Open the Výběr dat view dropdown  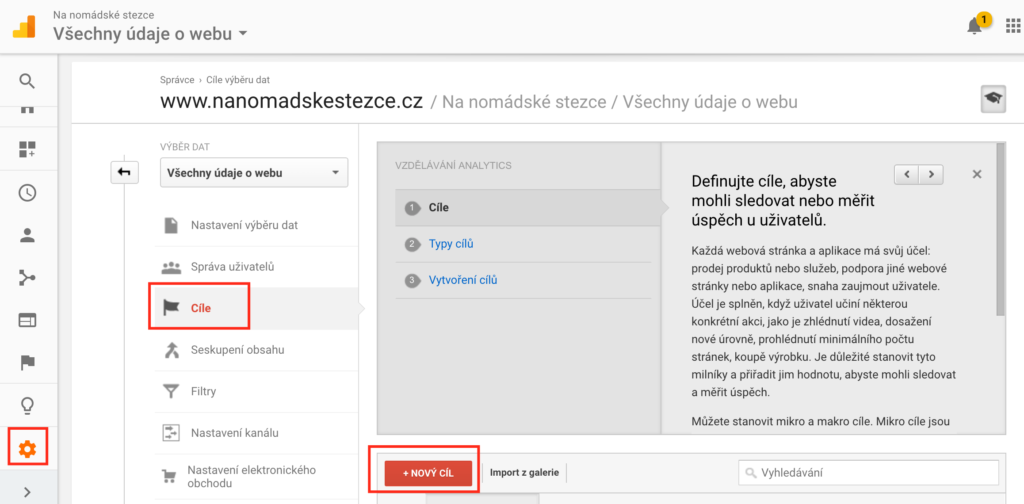253,172
